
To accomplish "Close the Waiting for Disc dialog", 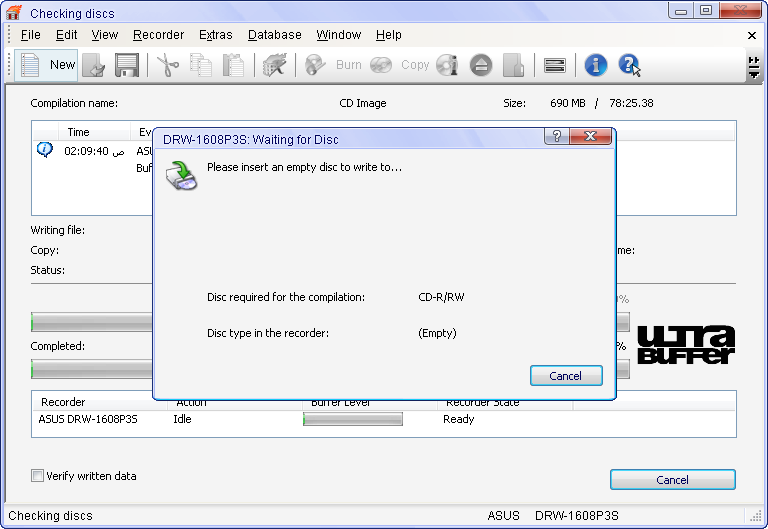I will 591,136.
